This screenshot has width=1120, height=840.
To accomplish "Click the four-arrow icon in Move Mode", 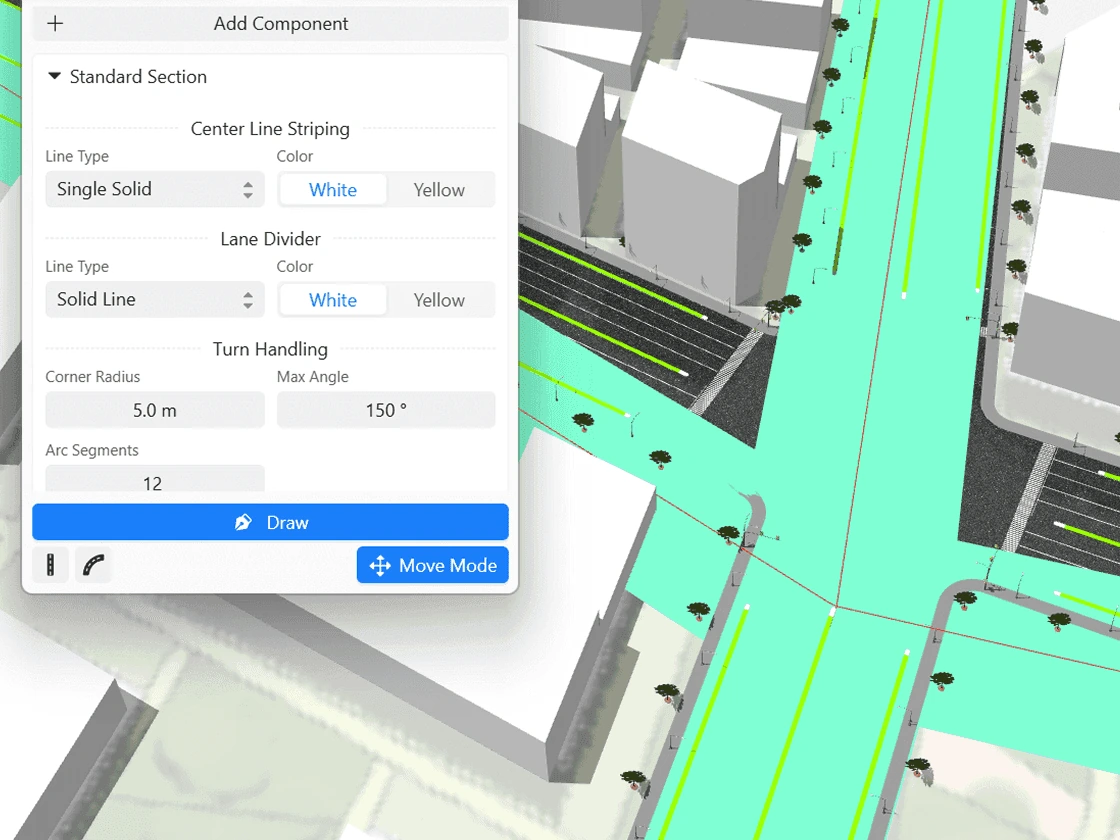I will coord(380,565).
